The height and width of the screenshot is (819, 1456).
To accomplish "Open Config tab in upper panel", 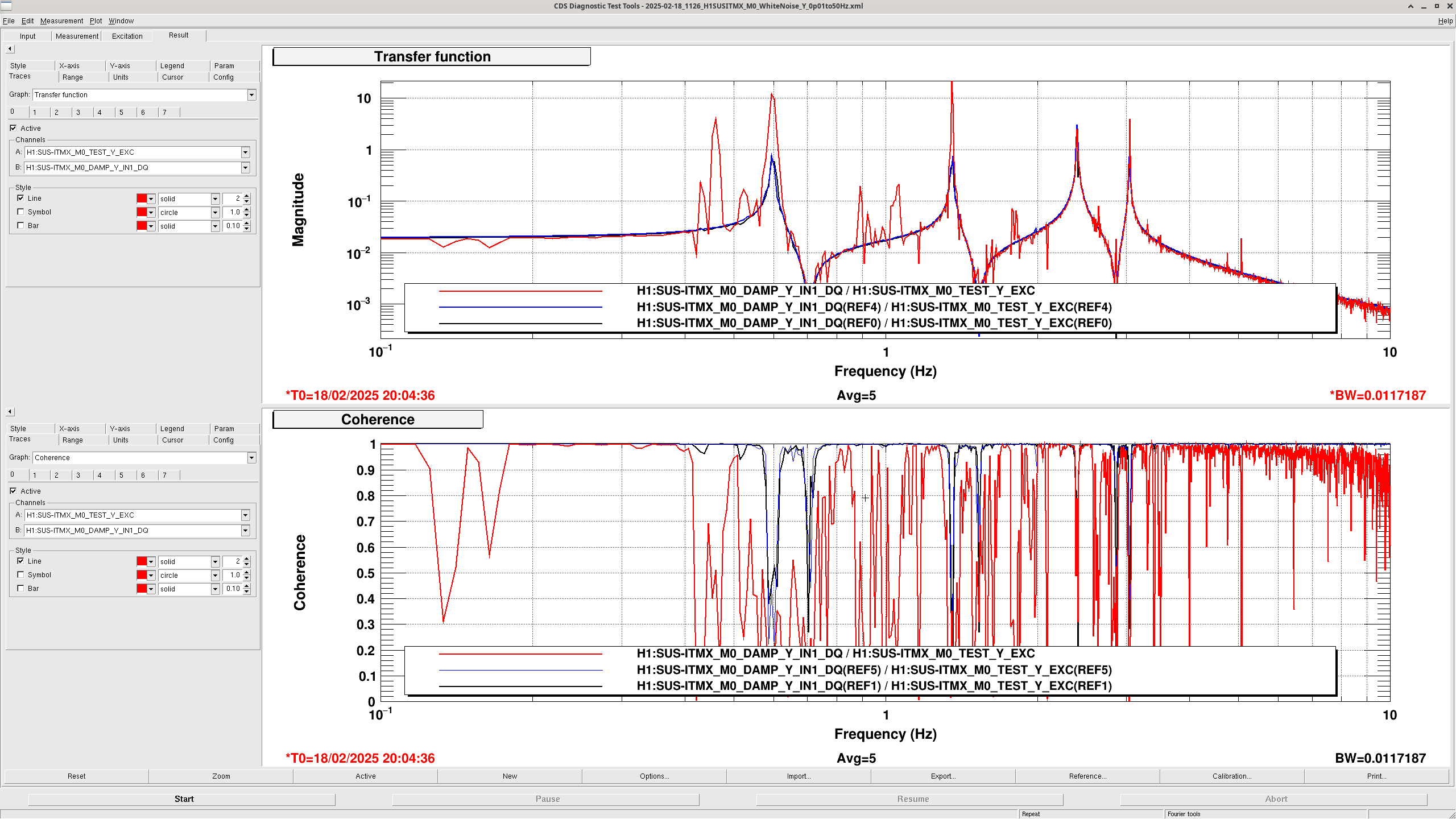I will point(224,77).
